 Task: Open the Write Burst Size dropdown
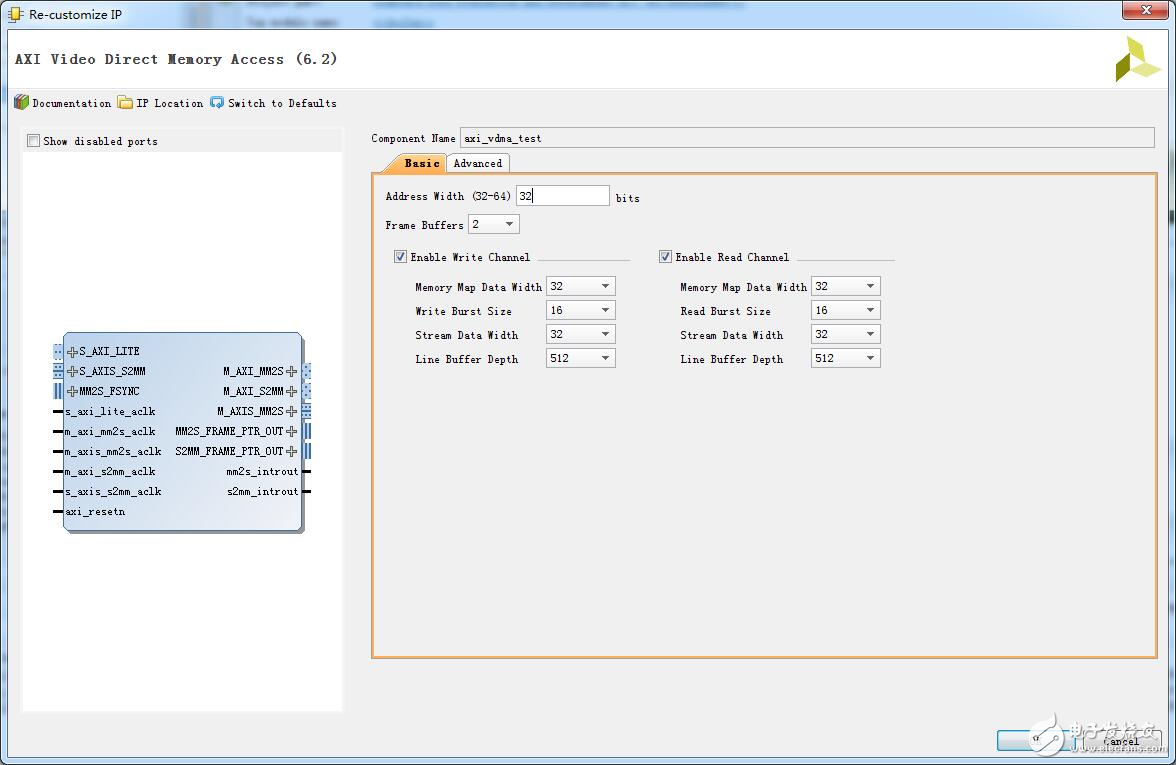click(x=580, y=311)
